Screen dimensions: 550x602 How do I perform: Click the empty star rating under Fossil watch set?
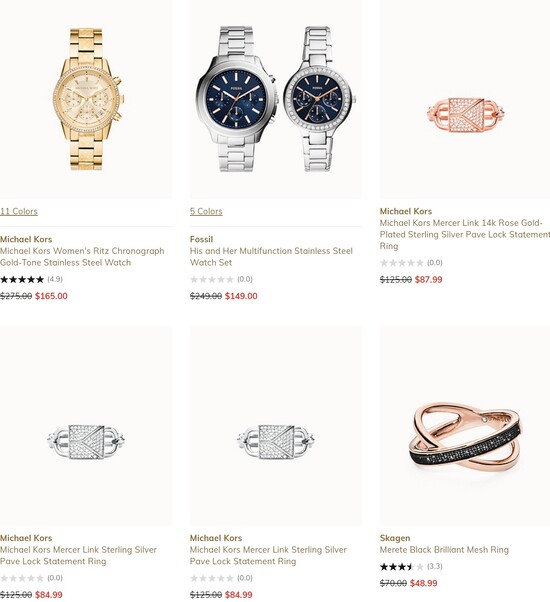coord(221,279)
